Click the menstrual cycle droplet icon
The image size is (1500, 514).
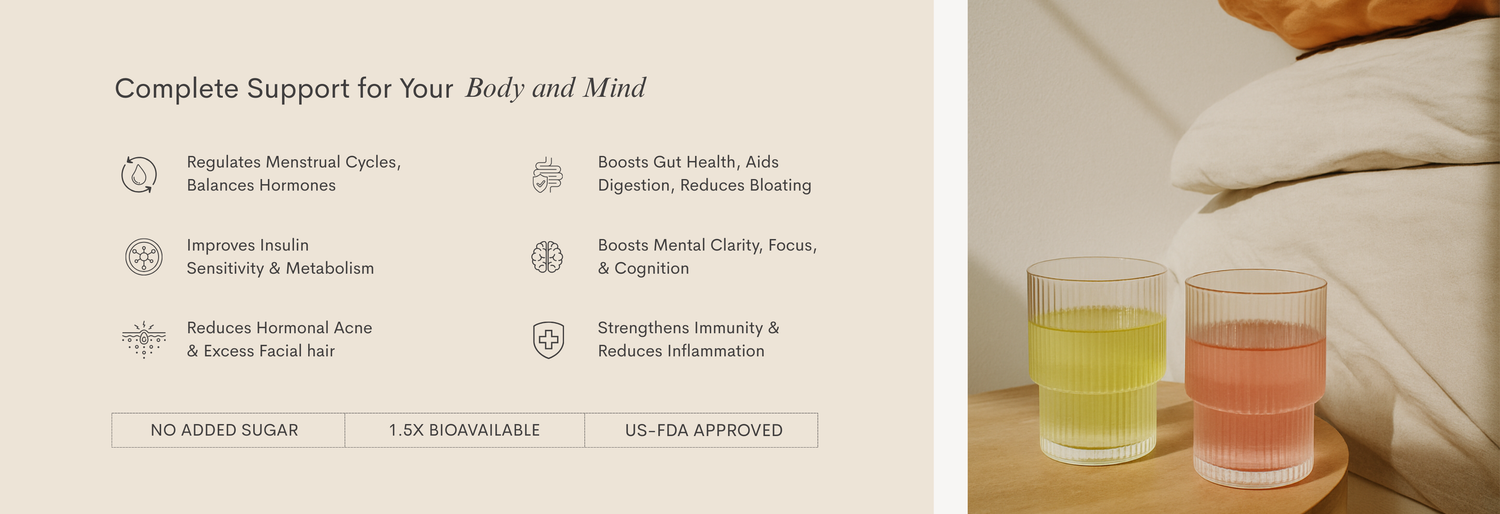tap(139, 174)
